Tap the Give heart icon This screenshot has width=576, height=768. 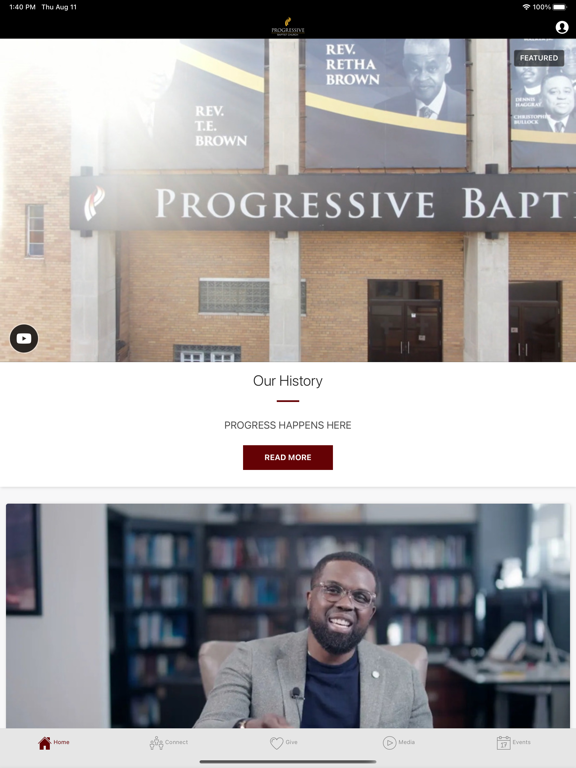[277, 743]
